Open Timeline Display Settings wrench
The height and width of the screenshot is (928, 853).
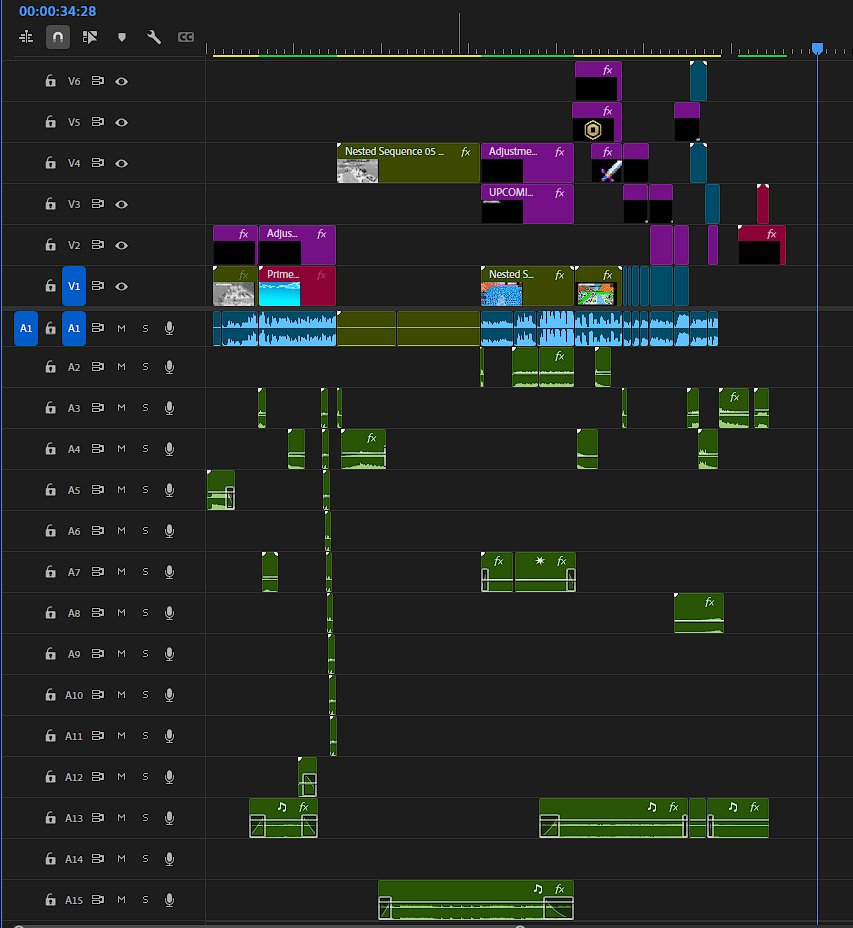(154, 37)
